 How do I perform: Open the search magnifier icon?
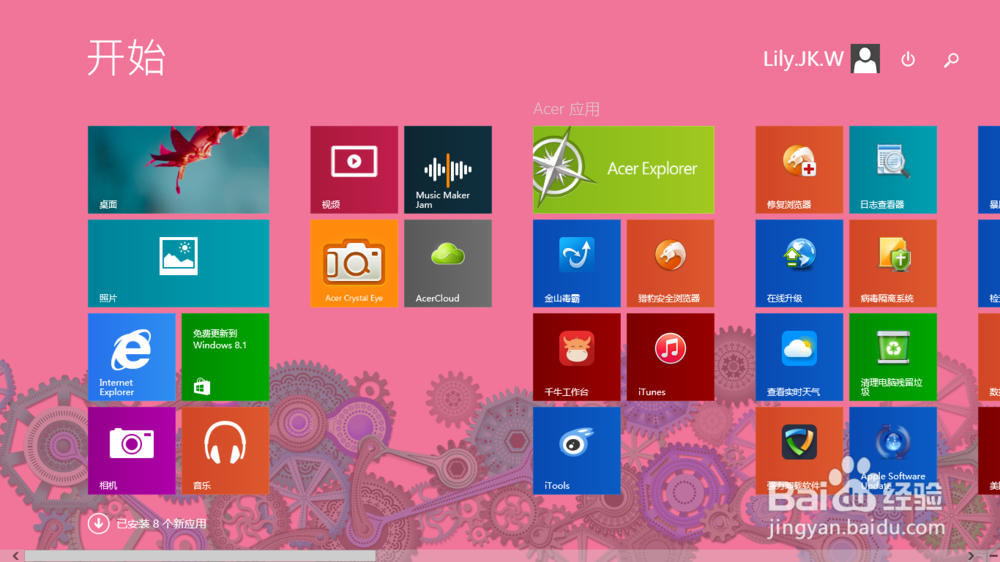tap(951, 60)
